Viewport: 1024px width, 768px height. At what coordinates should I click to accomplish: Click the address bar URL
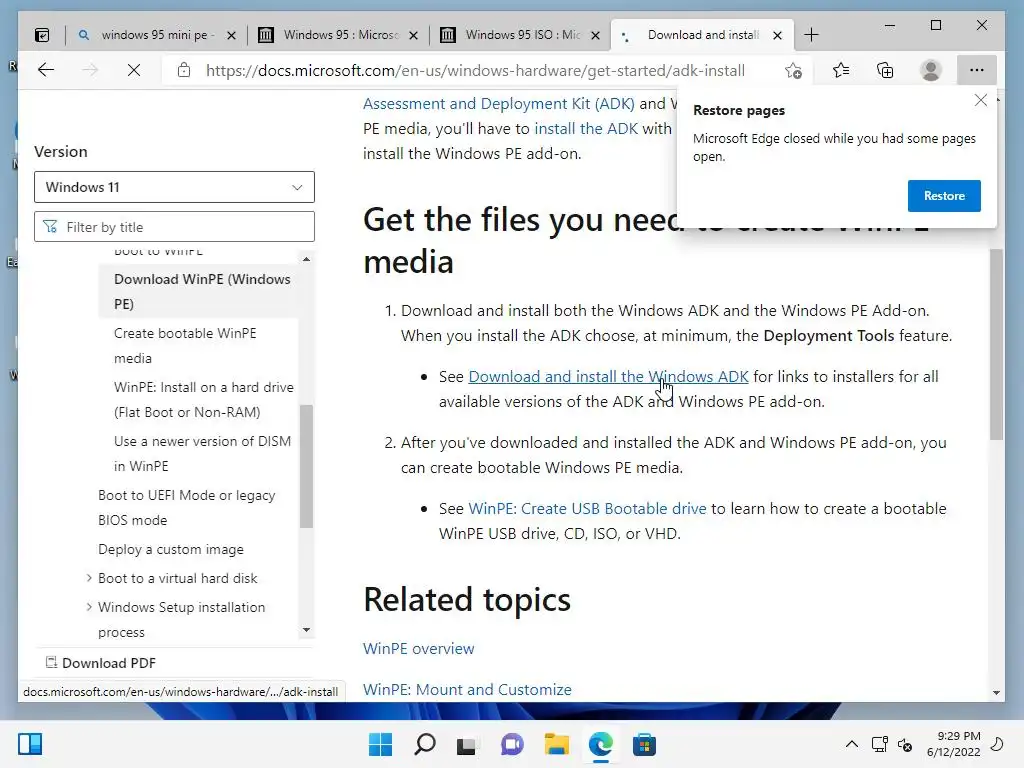(475, 71)
